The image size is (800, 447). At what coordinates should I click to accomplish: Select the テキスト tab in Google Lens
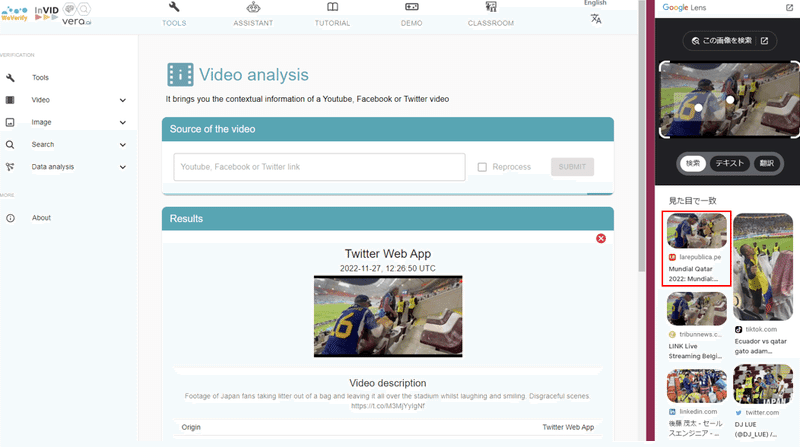pos(730,163)
